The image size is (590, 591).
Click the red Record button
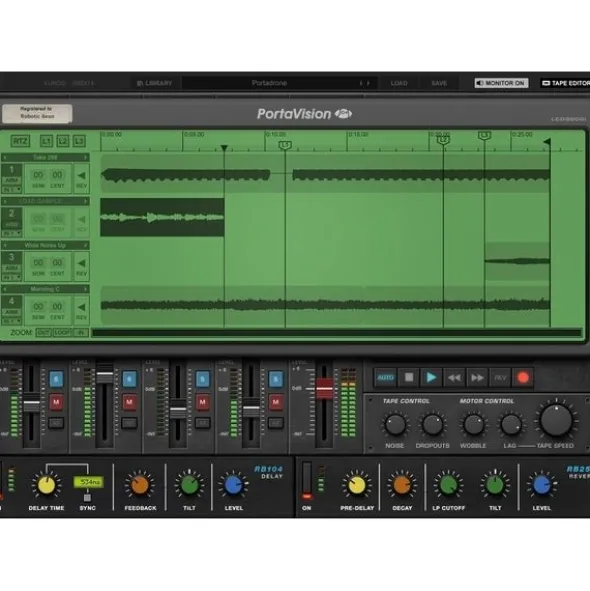tap(523, 377)
